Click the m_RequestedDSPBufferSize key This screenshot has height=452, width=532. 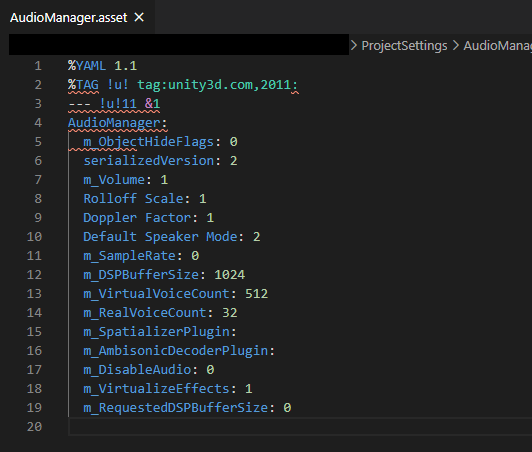tap(175, 408)
